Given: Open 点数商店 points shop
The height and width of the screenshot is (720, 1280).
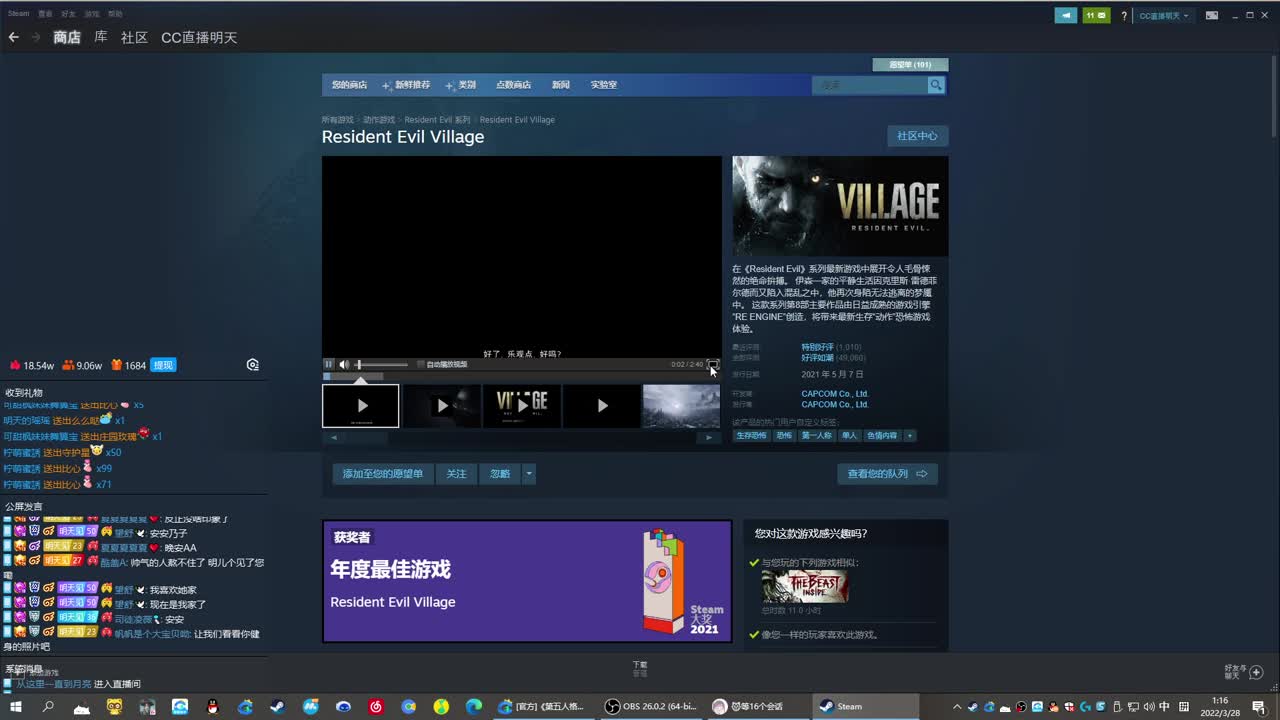Looking at the screenshot, I should (x=513, y=85).
